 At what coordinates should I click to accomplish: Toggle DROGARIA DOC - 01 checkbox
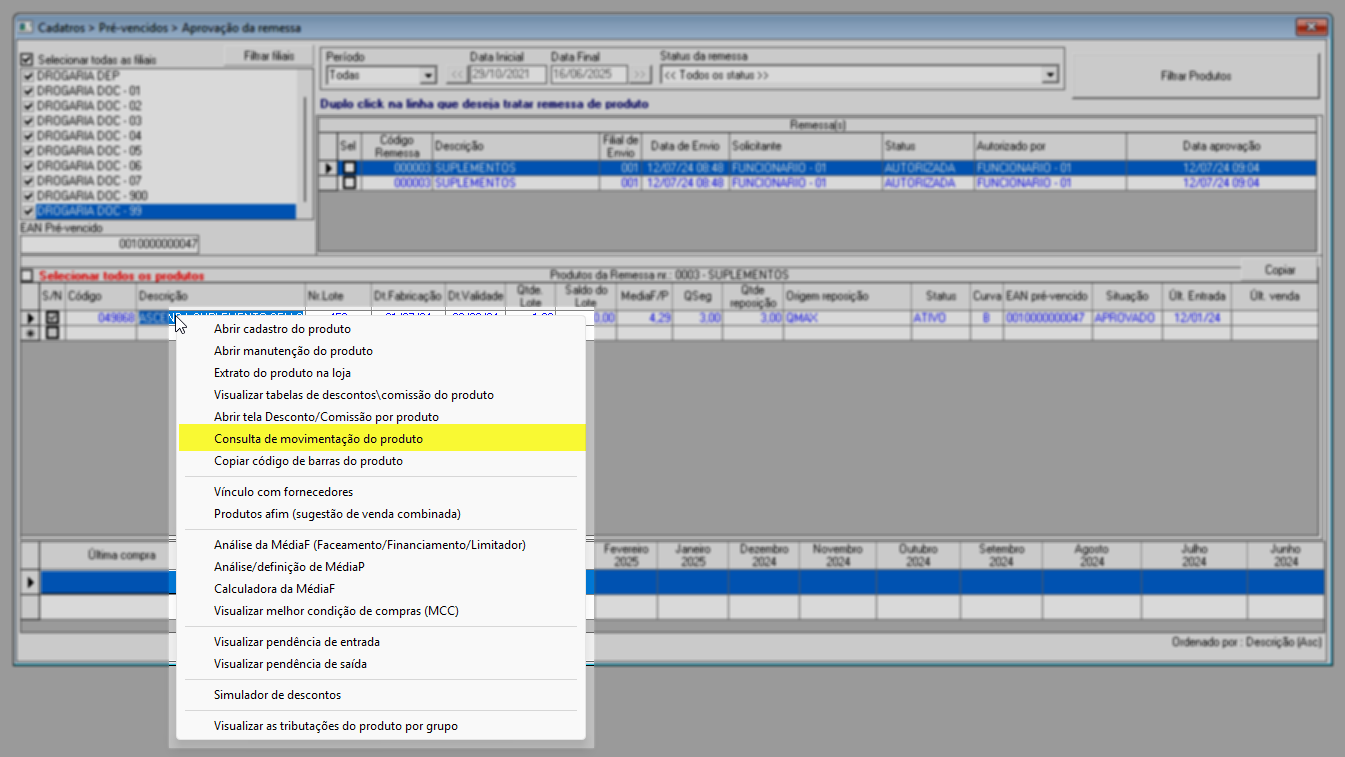(27, 90)
